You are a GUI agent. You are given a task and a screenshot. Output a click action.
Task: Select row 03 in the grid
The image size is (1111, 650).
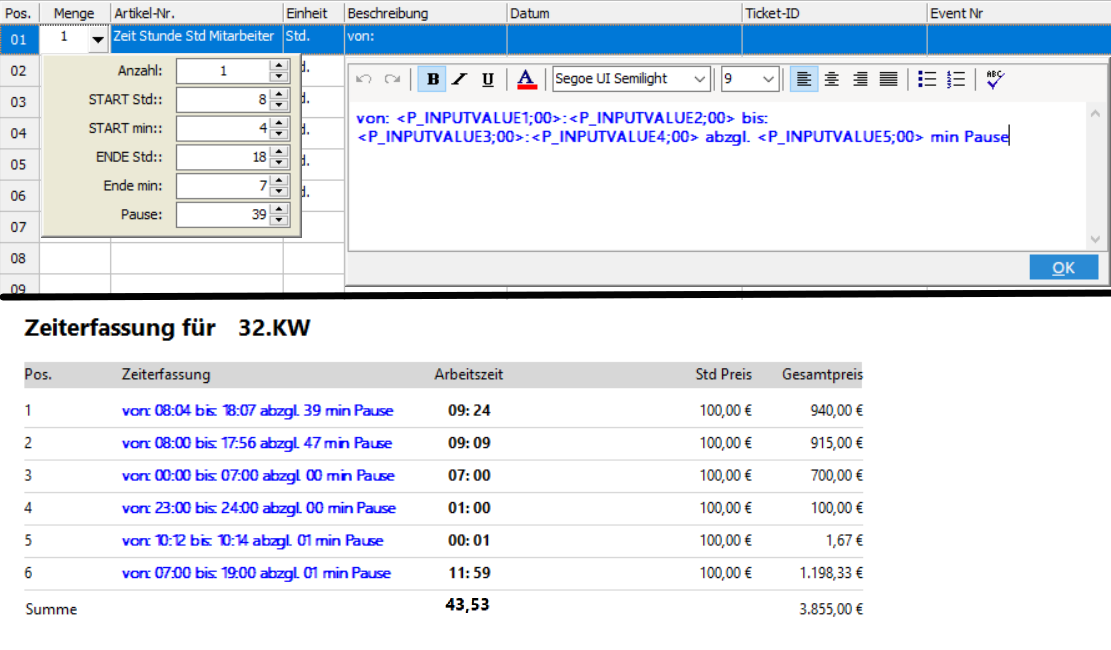pyautogui.click(x=18, y=102)
